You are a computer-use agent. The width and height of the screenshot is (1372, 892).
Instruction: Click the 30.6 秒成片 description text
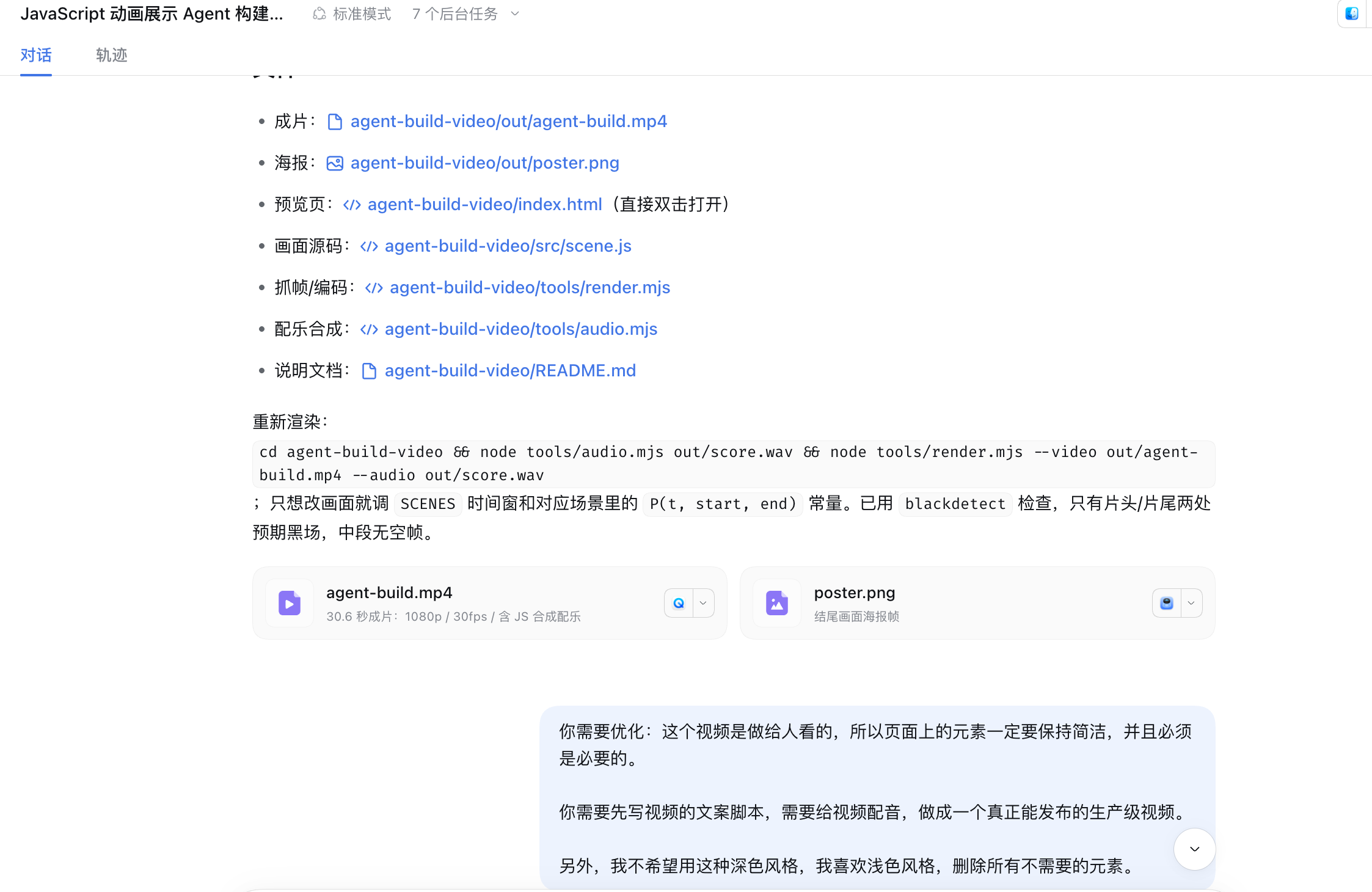pyautogui.click(x=453, y=616)
